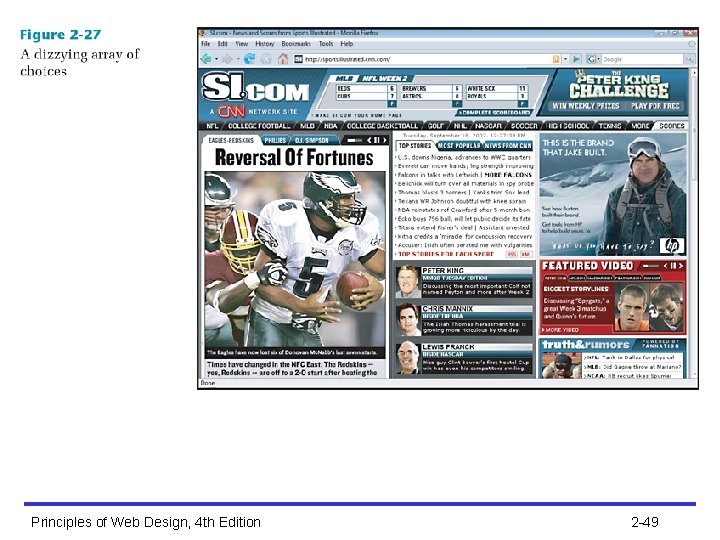Select the High School navigation tab

[568, 126]
